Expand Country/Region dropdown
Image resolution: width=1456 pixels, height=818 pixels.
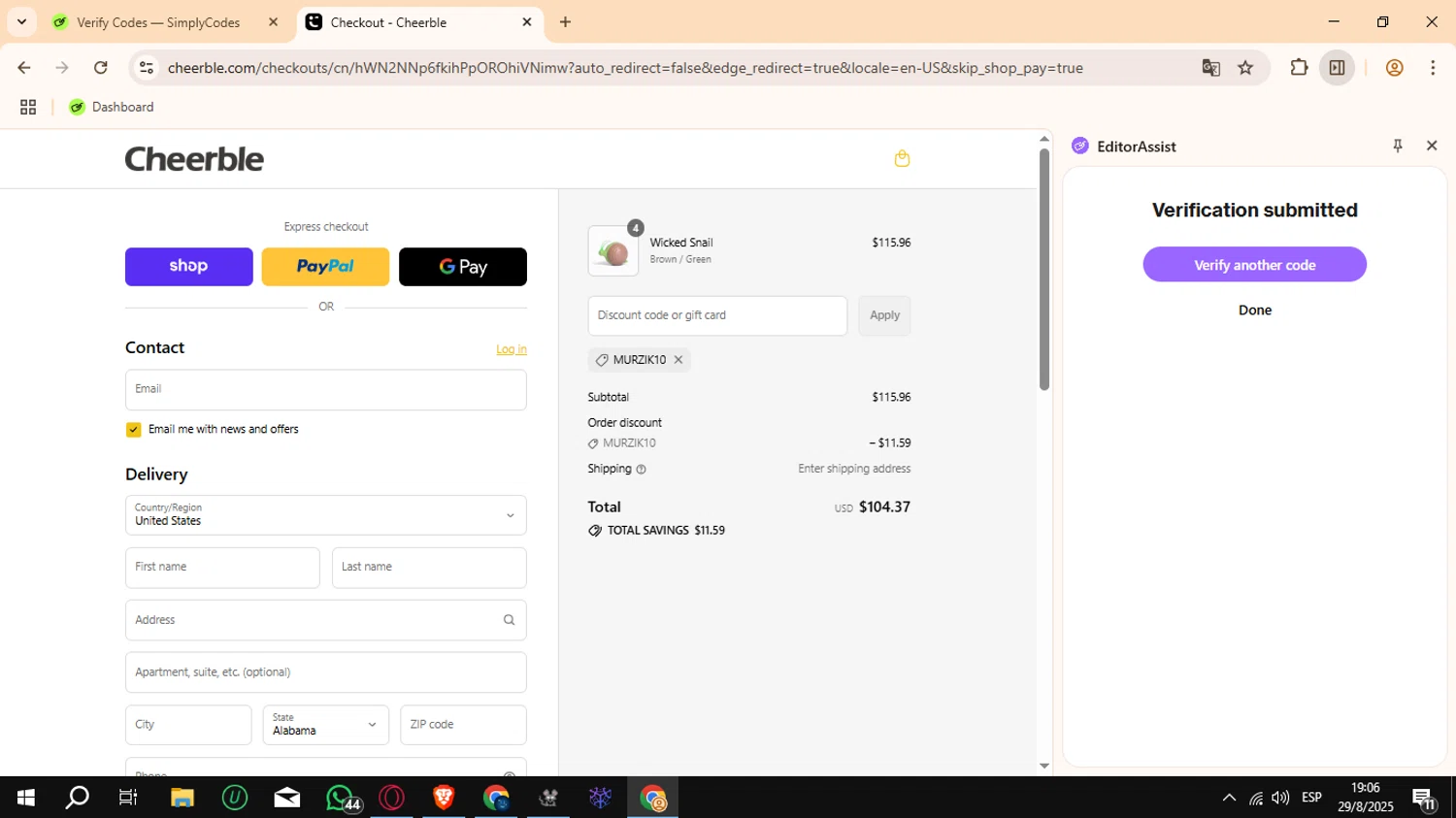[326, 515]
